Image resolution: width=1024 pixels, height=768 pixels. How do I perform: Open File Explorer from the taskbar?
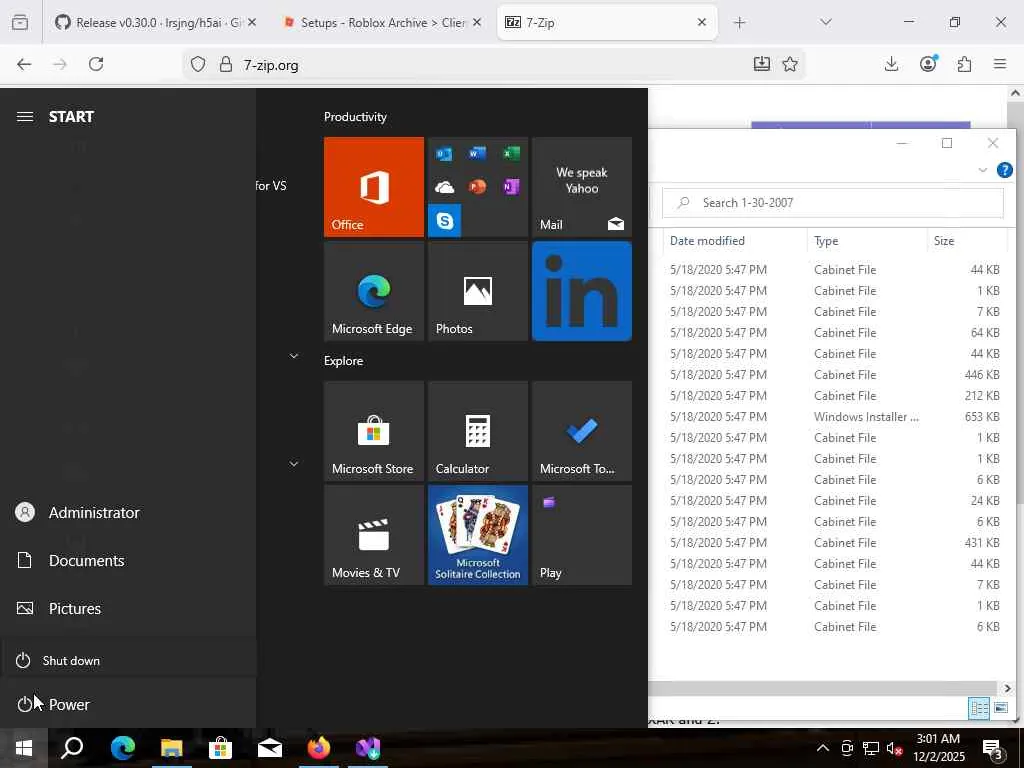(x=172, y=748)
